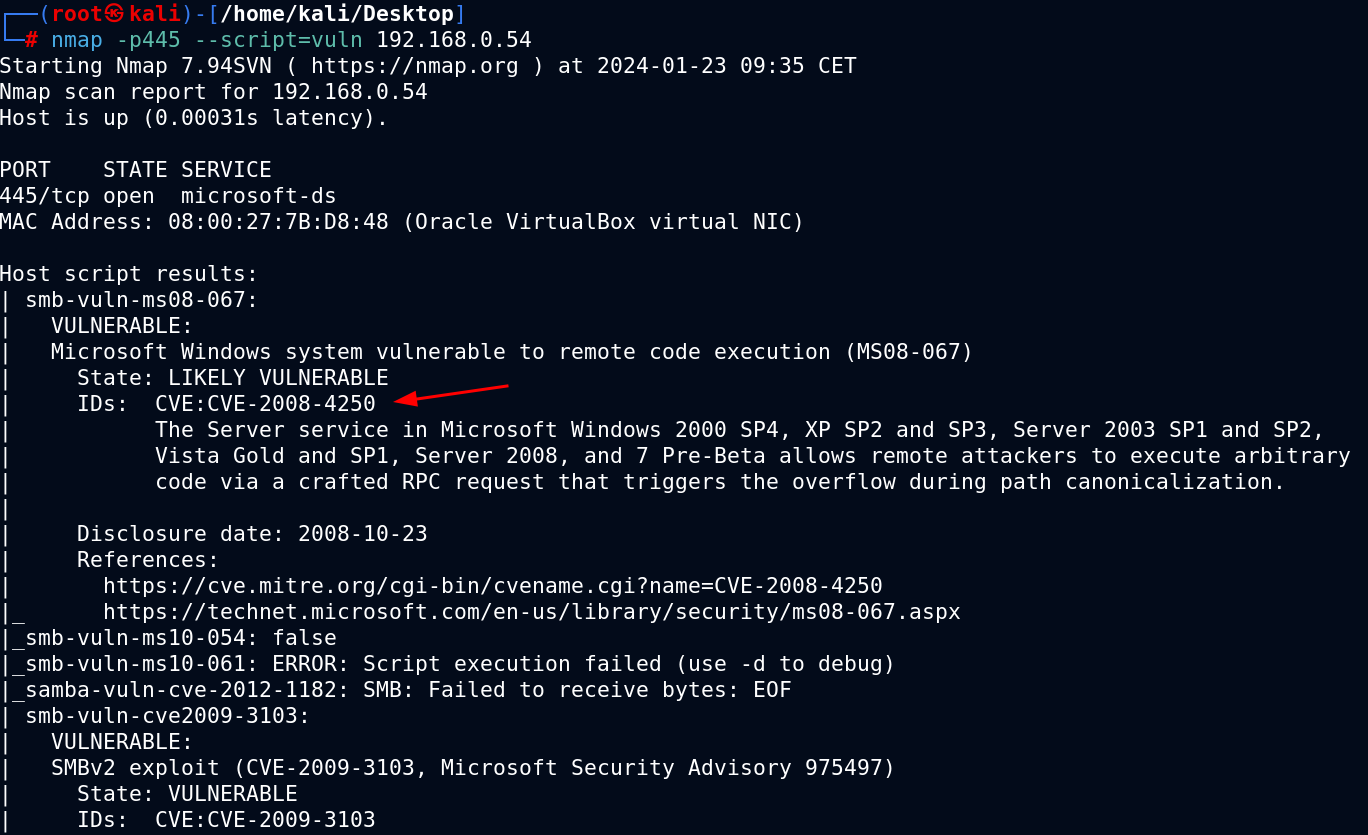Click the nmap command name

point(77,40)
